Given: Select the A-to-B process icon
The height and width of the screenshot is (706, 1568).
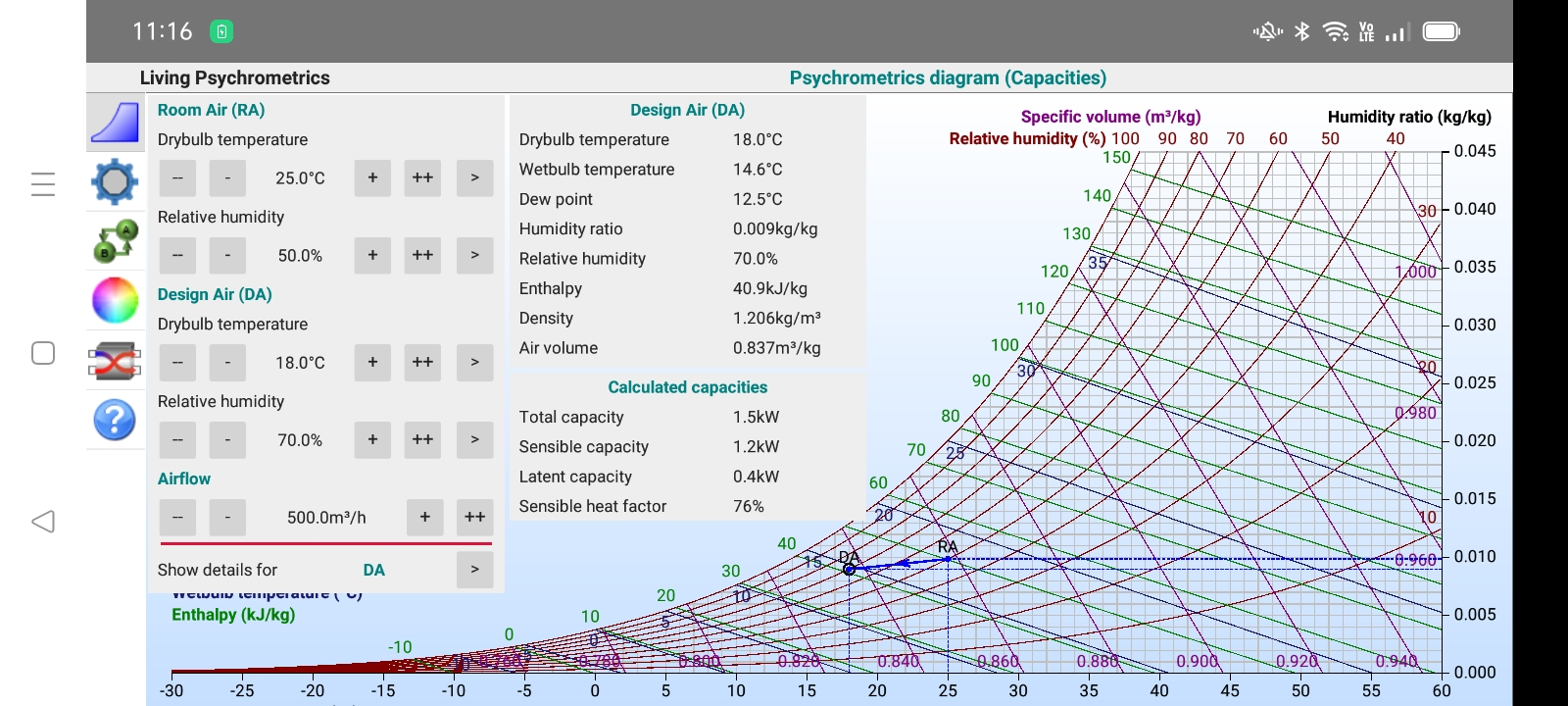Looking at the screenshot, I should (x=115, y=241).
